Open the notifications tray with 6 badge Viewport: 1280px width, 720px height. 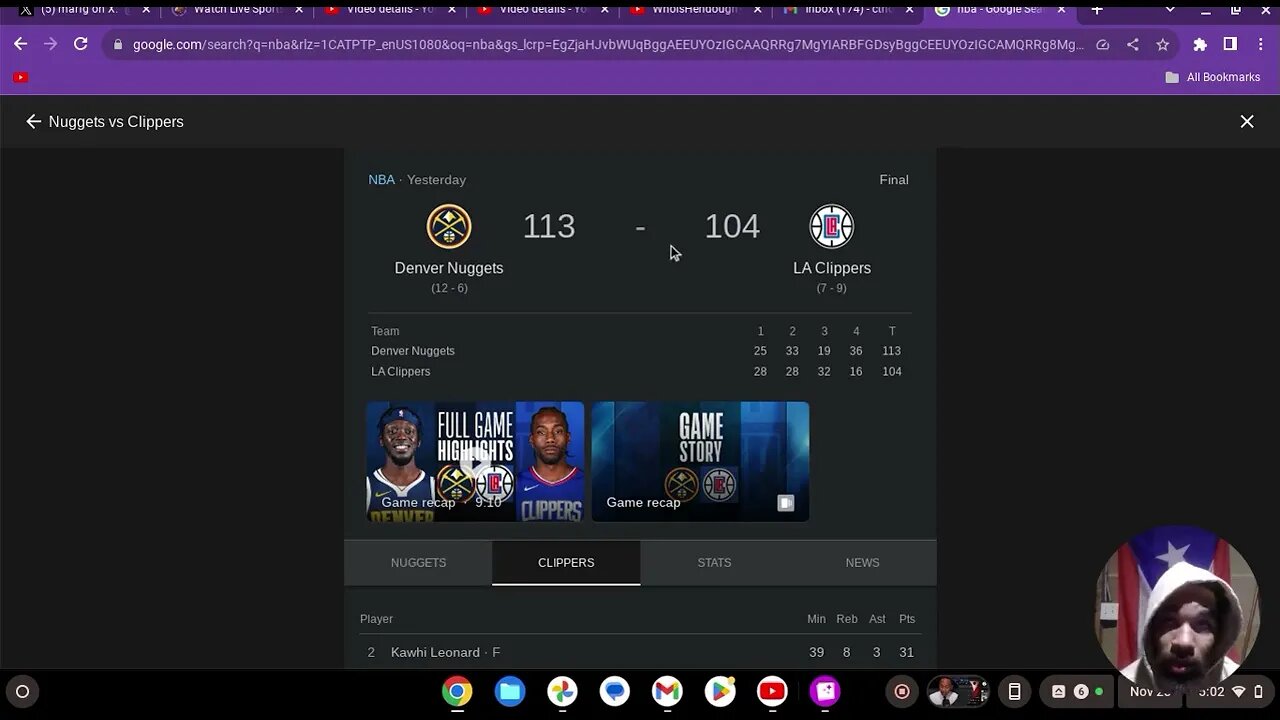pos(1076,691)
